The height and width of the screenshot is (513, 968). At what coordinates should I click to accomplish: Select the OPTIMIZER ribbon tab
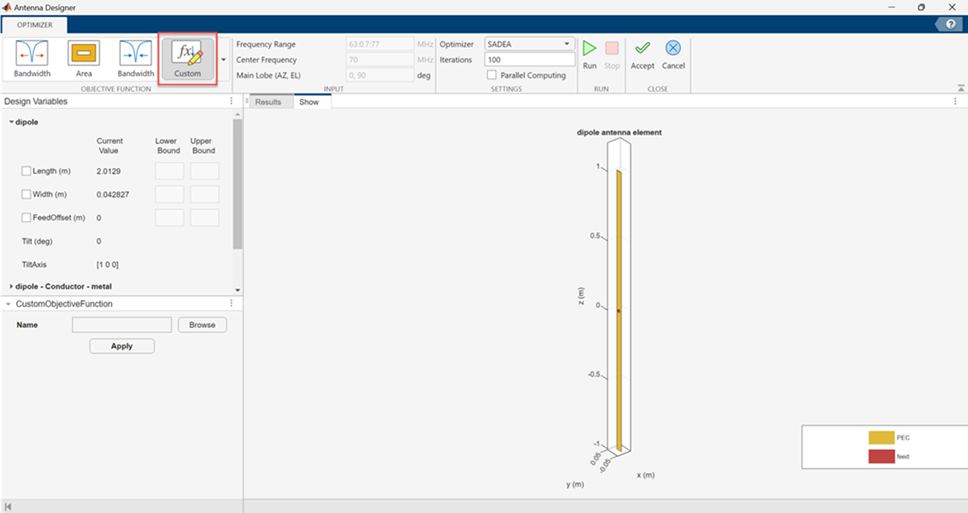(35, 25)
